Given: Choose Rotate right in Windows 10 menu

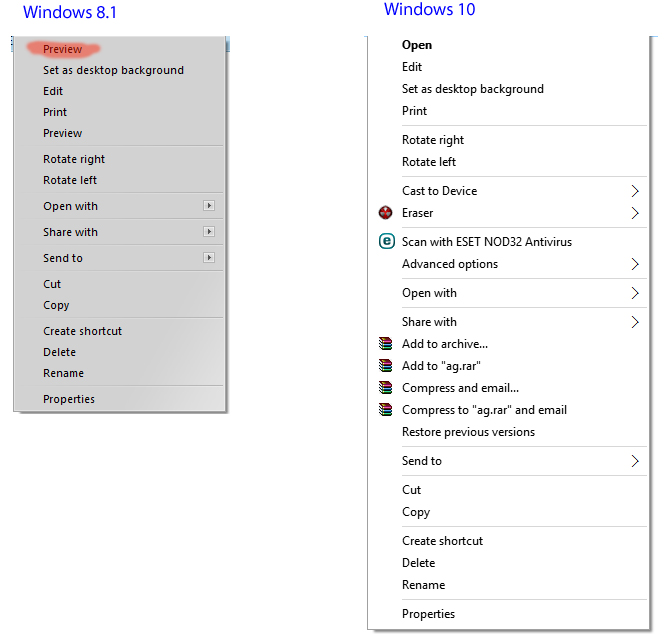Looking at the screenshot, I should [x=433, y=140].
